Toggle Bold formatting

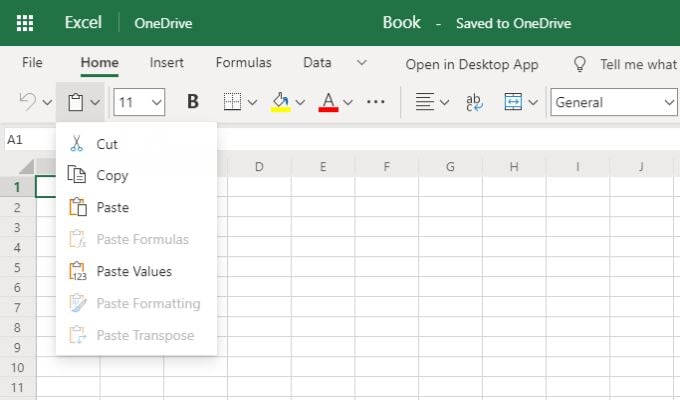coord(193,101)
